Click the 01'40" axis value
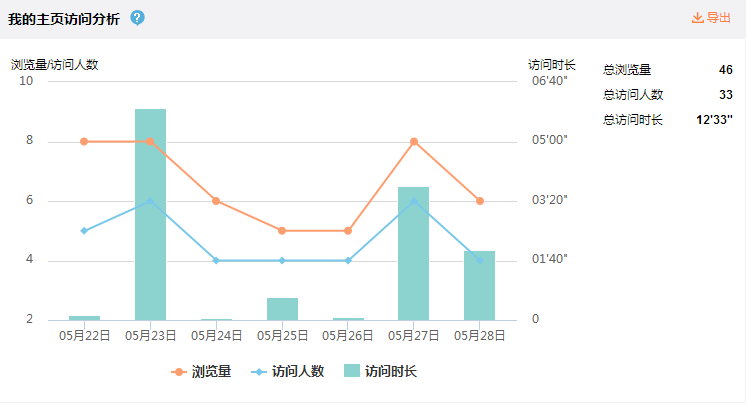Screen dimensions: 746x405 point(550,259)
